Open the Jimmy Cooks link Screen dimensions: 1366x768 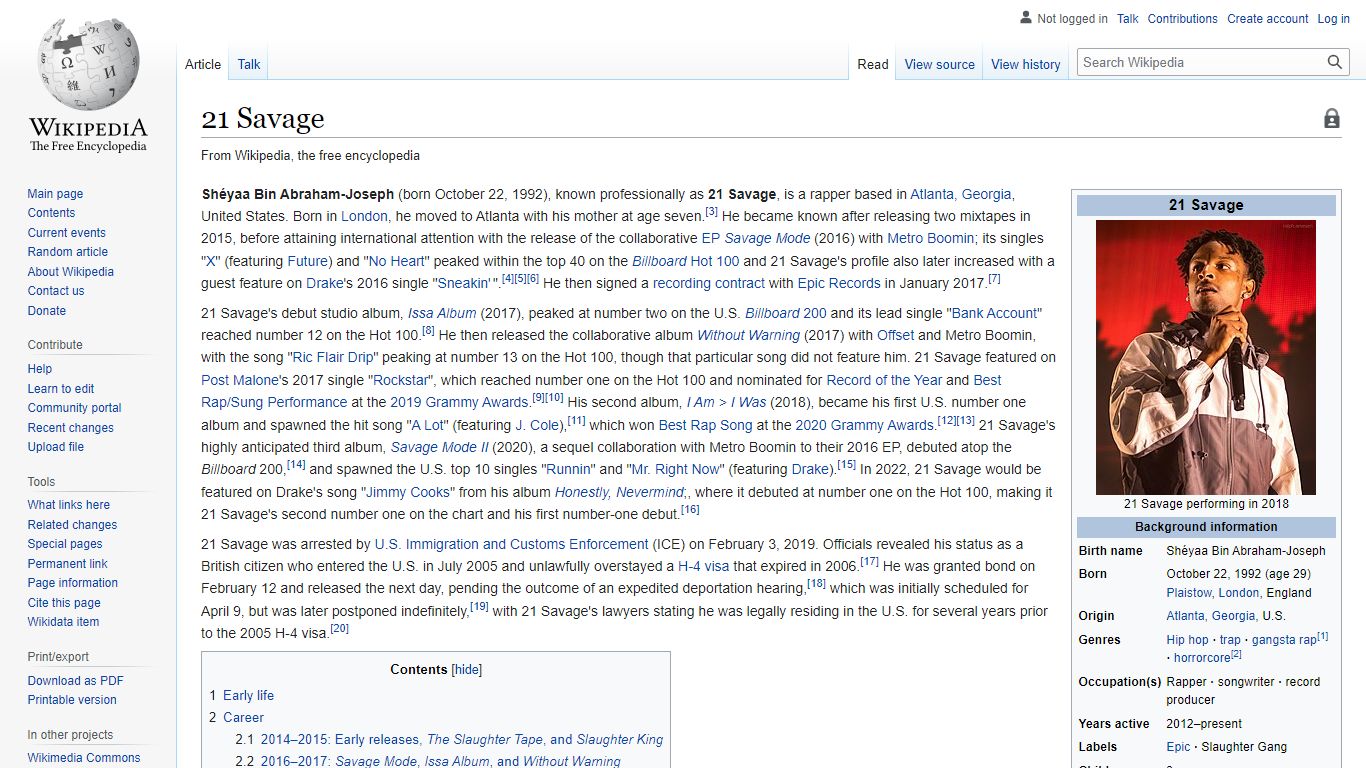(409, 492)
